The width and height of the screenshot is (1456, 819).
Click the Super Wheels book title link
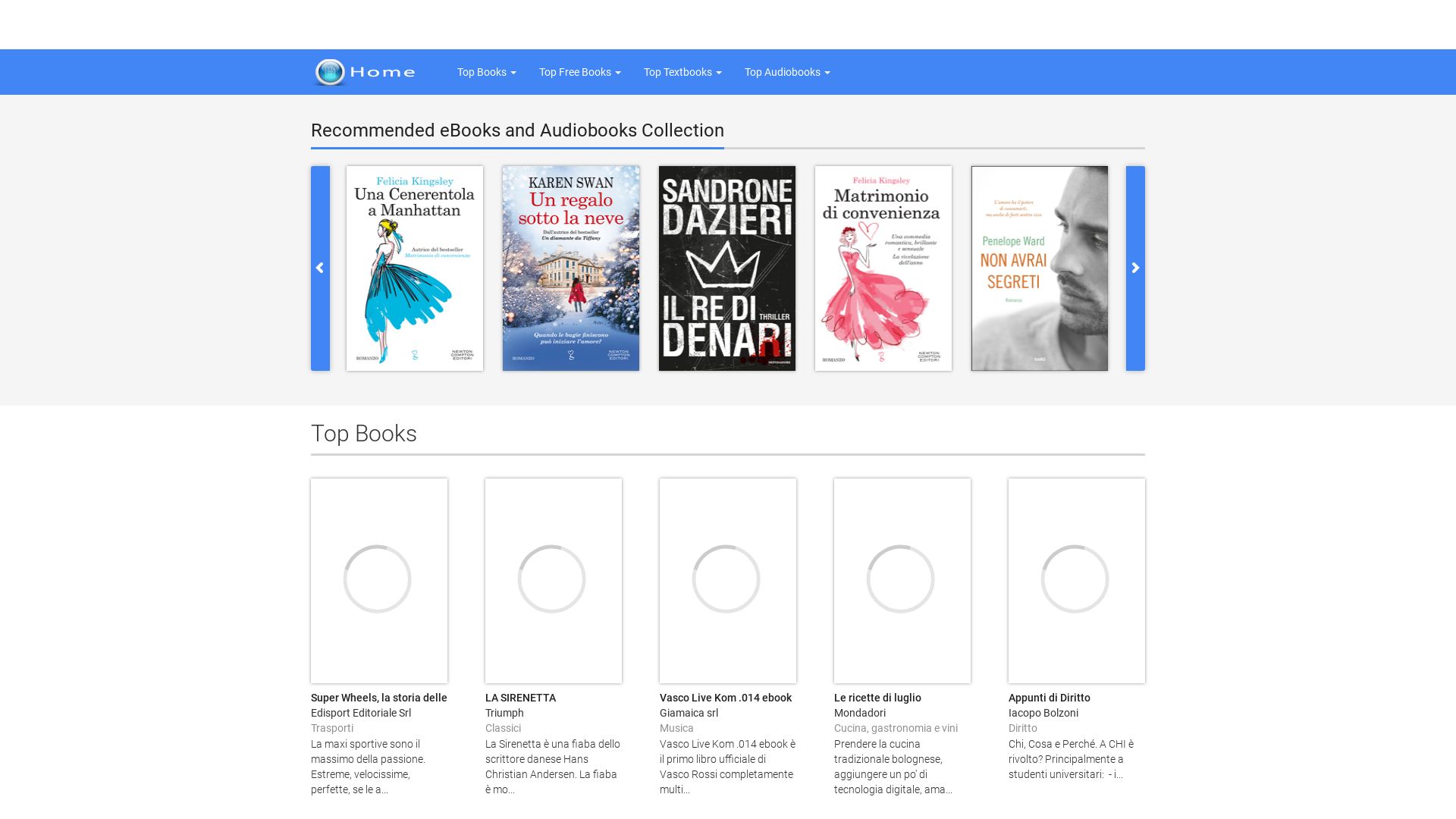tap(378, 698)
